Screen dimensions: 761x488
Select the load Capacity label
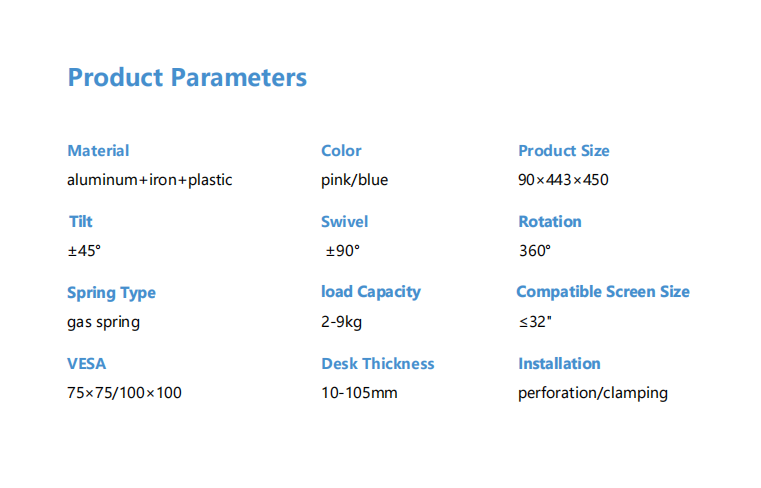click(x=371, y=292)
